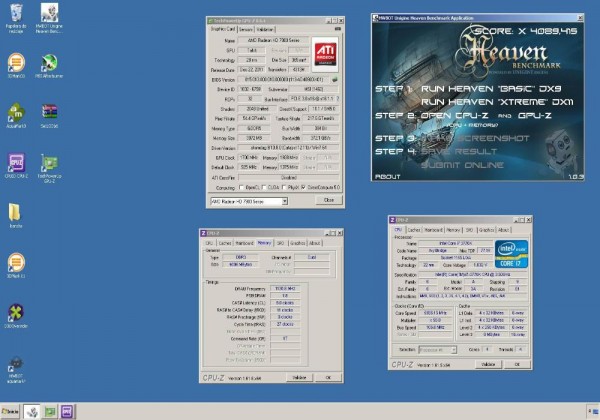Click OK in CPU-Z memory window
This screenshot has width=600, height=420.
click(x=328, y=378)
